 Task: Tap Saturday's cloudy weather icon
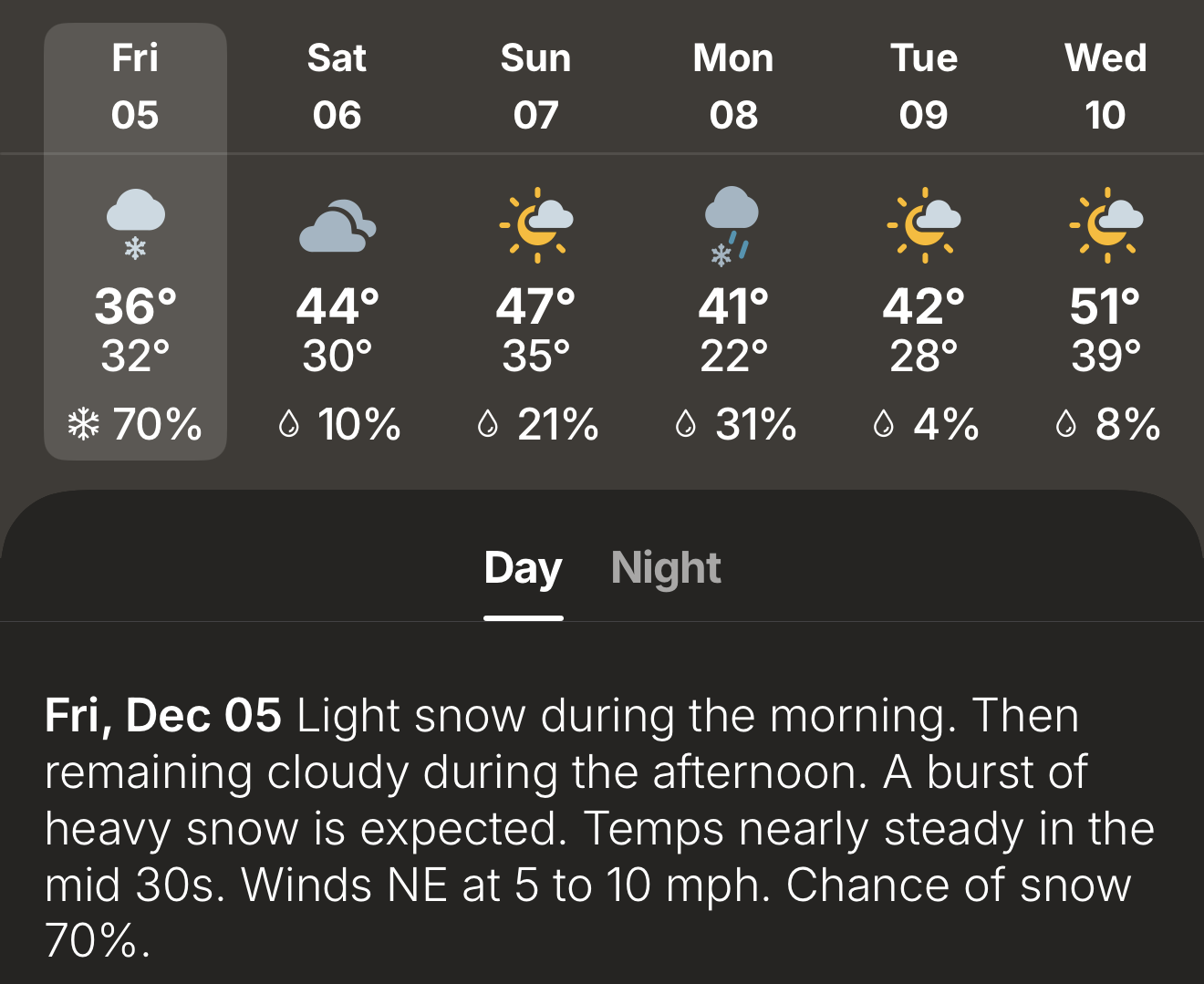pos(337,225)
